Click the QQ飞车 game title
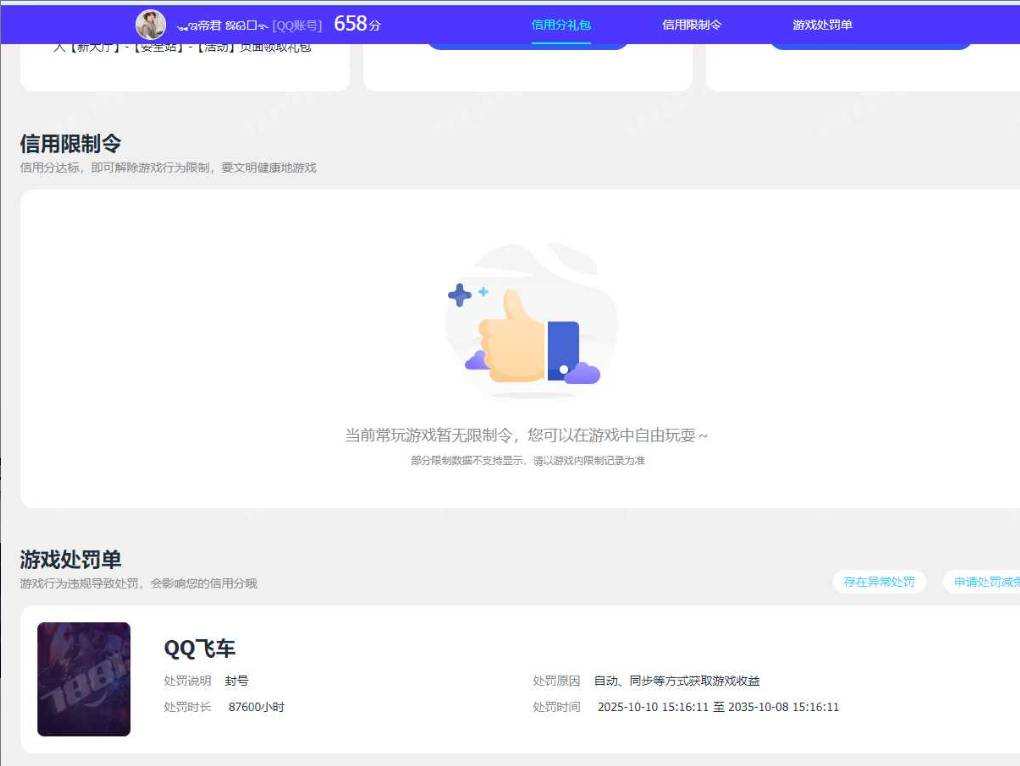This screenshot has width=1020, height=766. point(199,648)
